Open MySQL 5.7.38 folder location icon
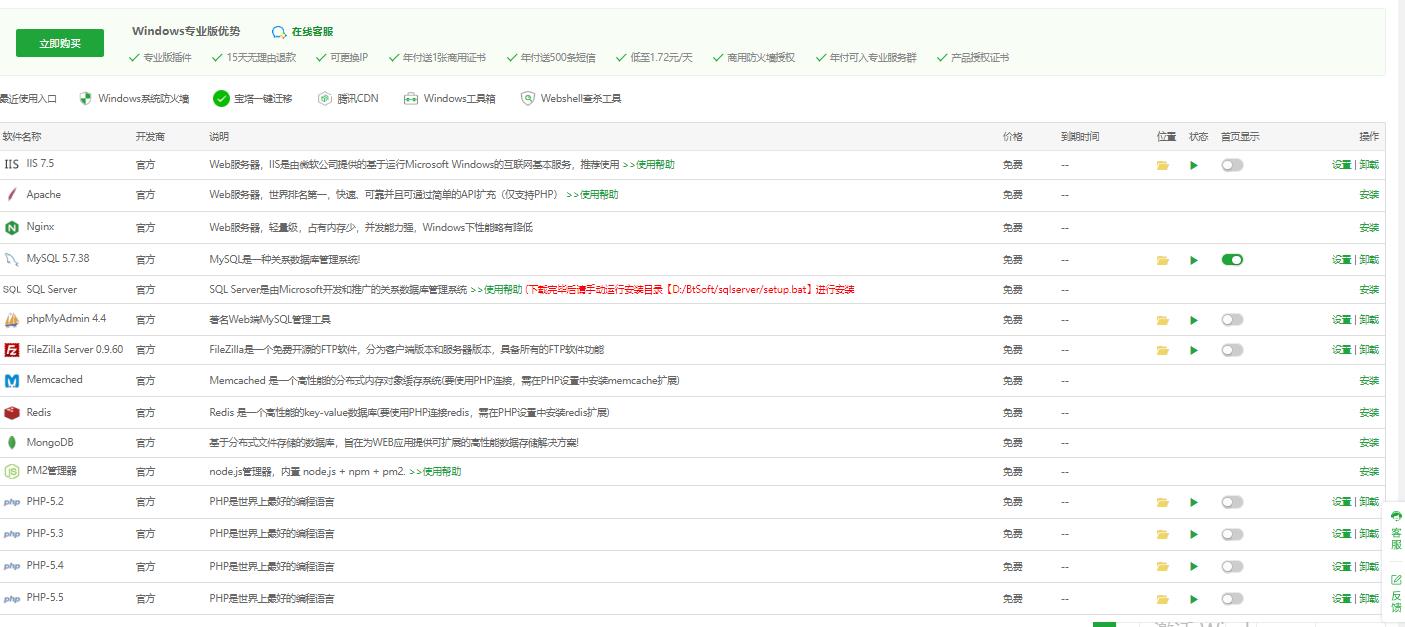The height and width of the screenshot is (627, 1405). pos(1163,260)
